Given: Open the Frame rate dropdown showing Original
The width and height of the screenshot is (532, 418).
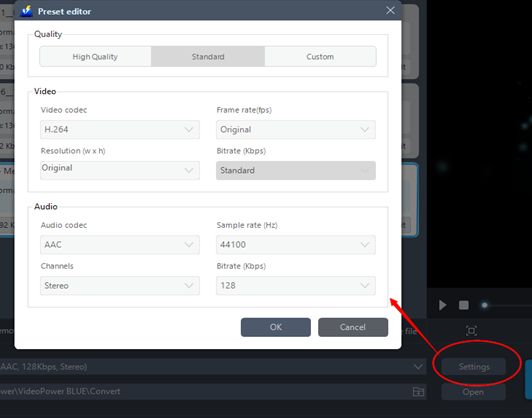Looking at the screenshot, I should [x=296, y=130].
